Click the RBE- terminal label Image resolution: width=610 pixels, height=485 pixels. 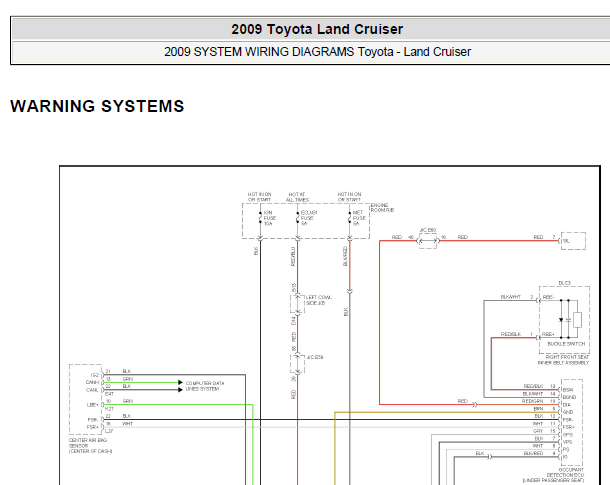pos(548,297)
